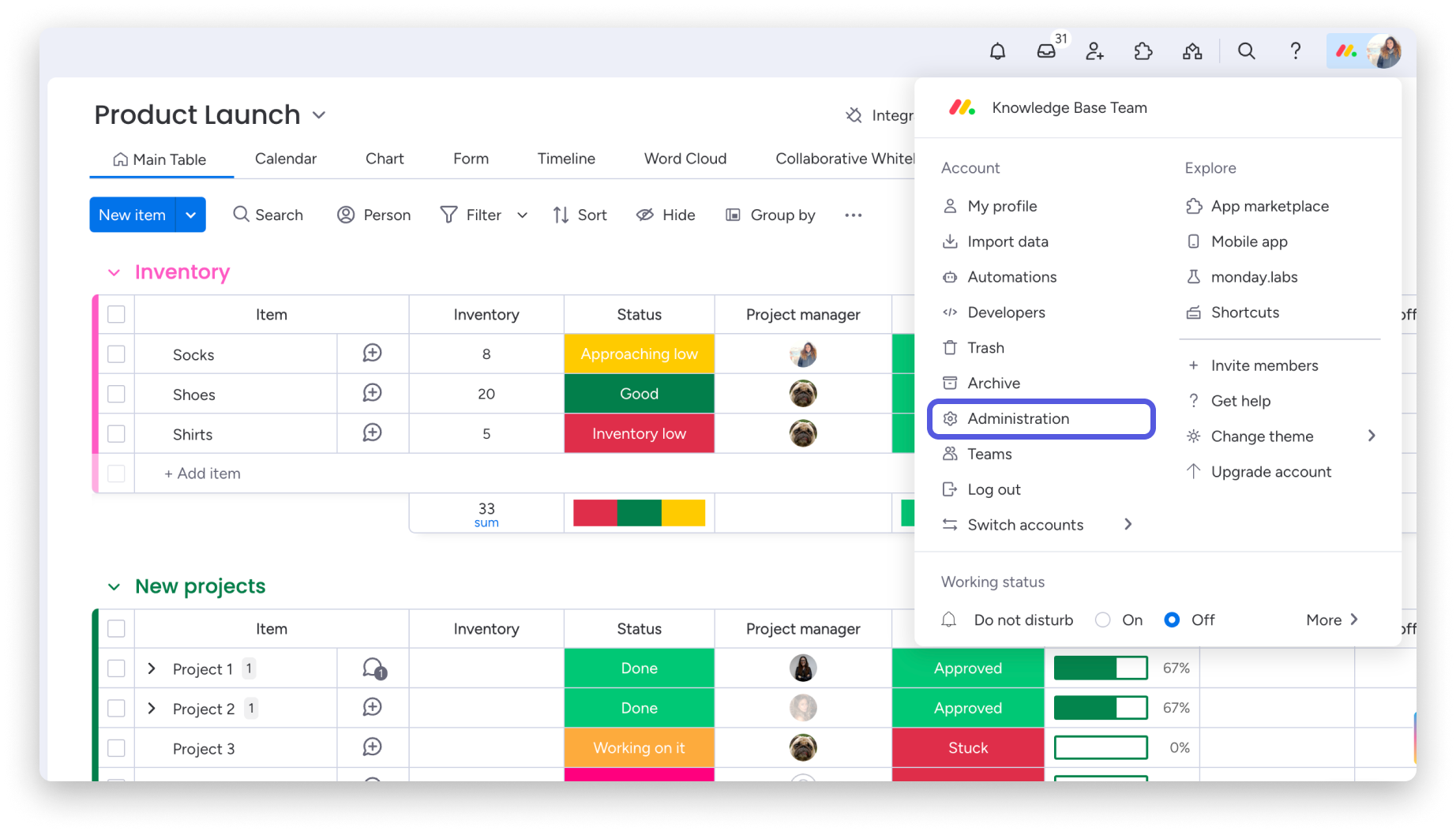Screen dimensions: 1456x831
Task: Click the Socks project manager avatar
Action: click(803, 354)
